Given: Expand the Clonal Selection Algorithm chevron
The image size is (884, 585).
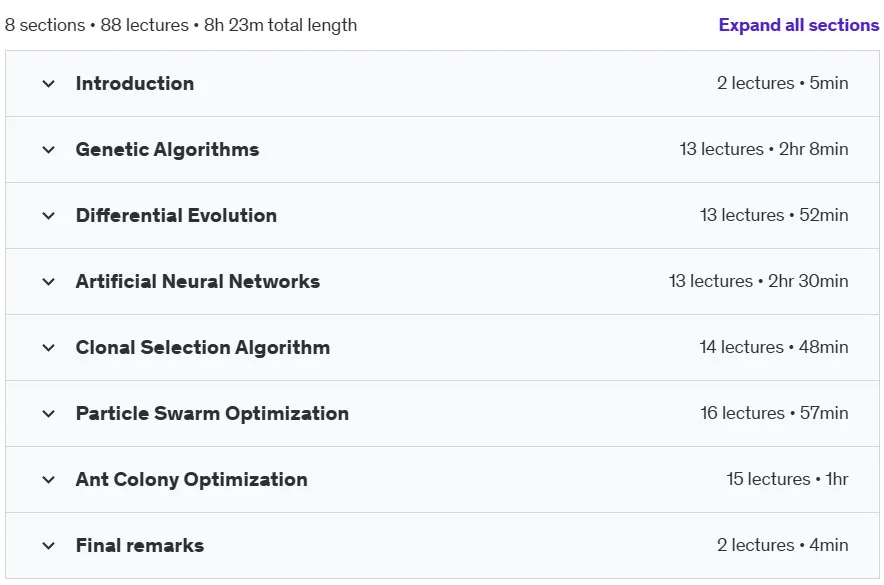Looking at the screenshot, I should click(48, 348).
